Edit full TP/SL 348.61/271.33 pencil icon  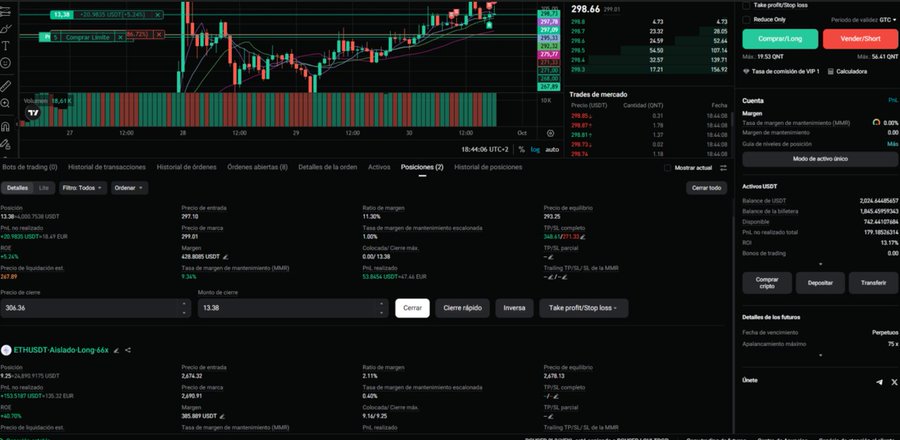pyautogui.click(x=583, y=236)
